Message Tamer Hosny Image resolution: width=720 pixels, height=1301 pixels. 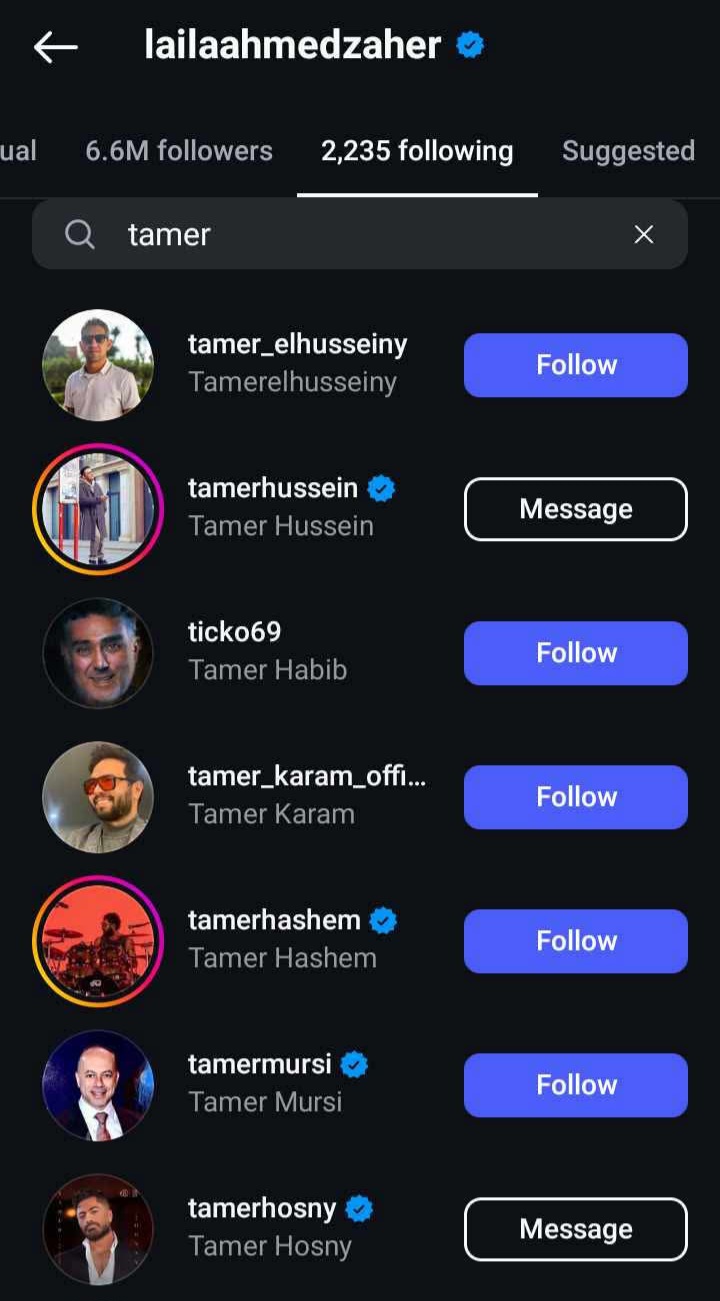click(575, 1229)
